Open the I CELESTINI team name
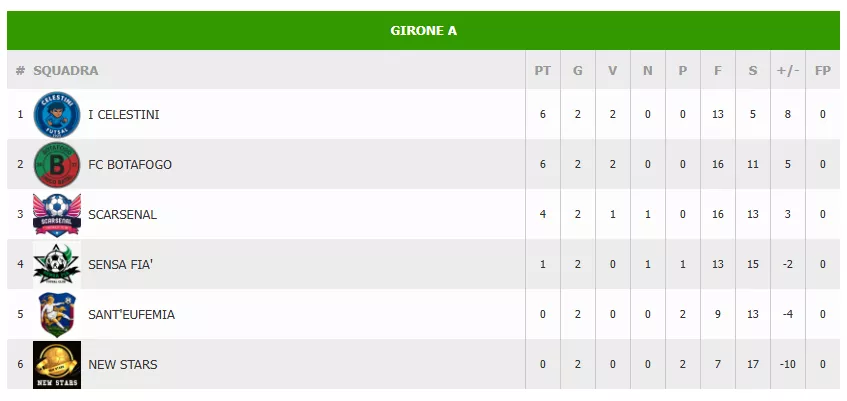Viewport: 847px width, 401px height. tap(124, 115)
